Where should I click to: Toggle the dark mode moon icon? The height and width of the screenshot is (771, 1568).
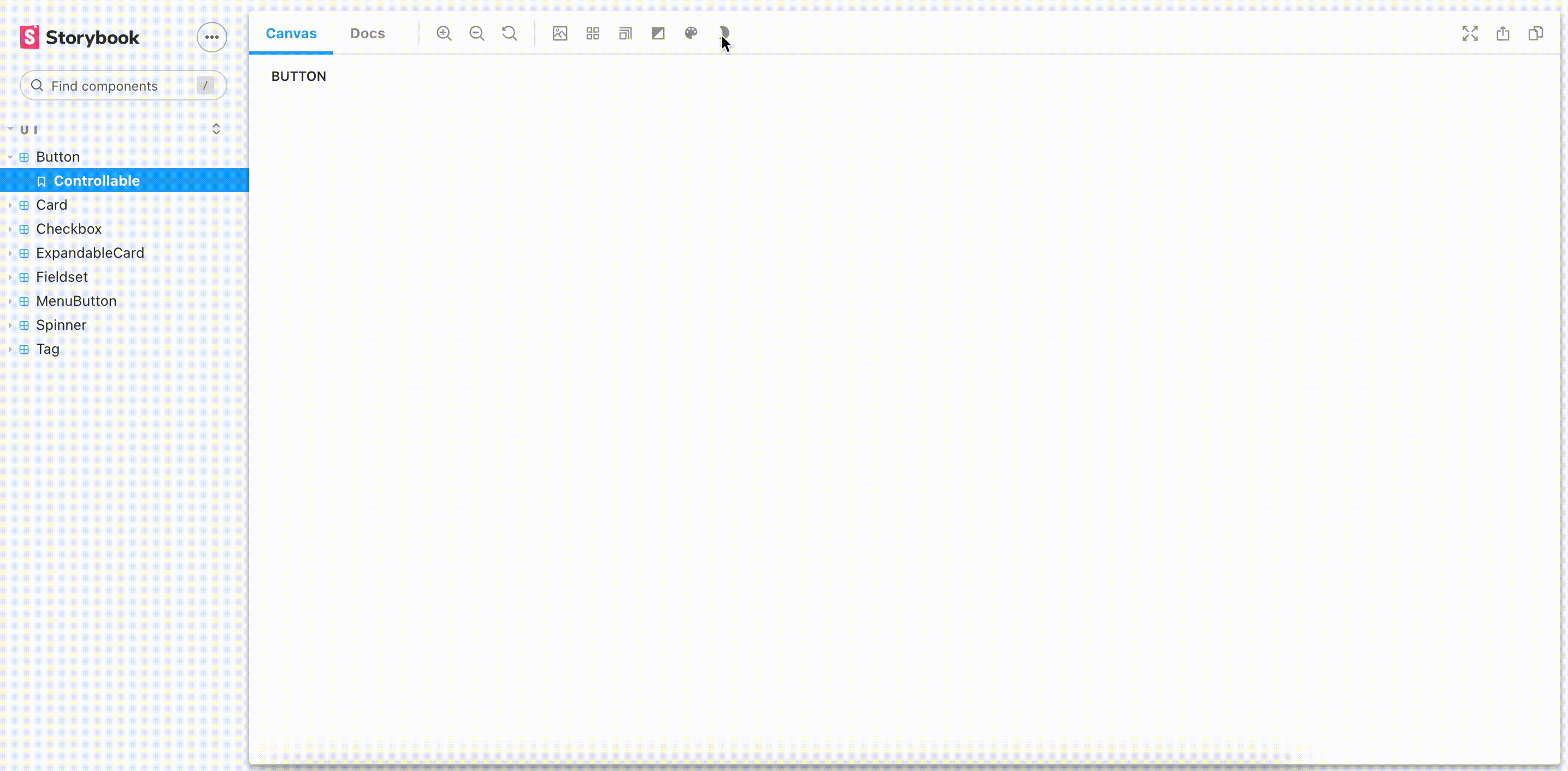[x=724, y=32]
